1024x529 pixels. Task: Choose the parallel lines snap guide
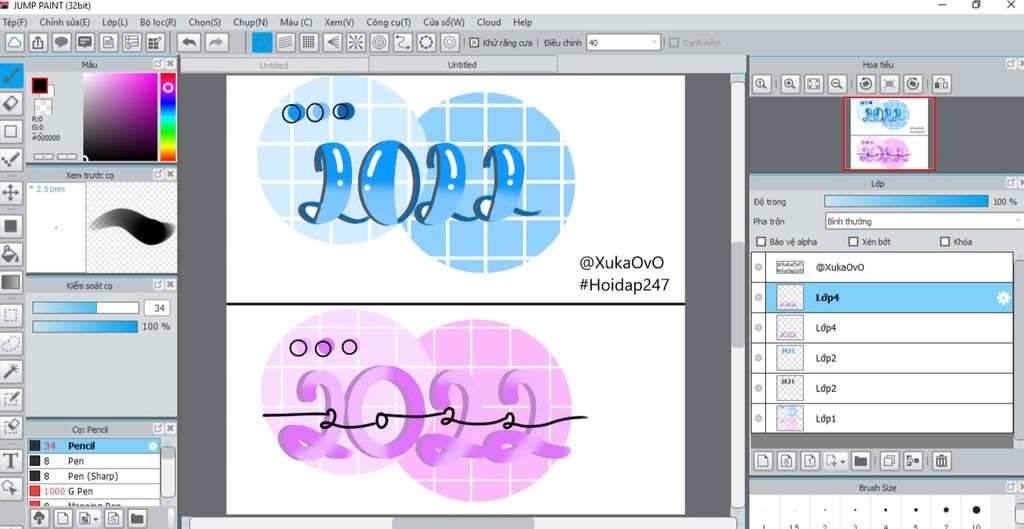click(x=285, y=42)
